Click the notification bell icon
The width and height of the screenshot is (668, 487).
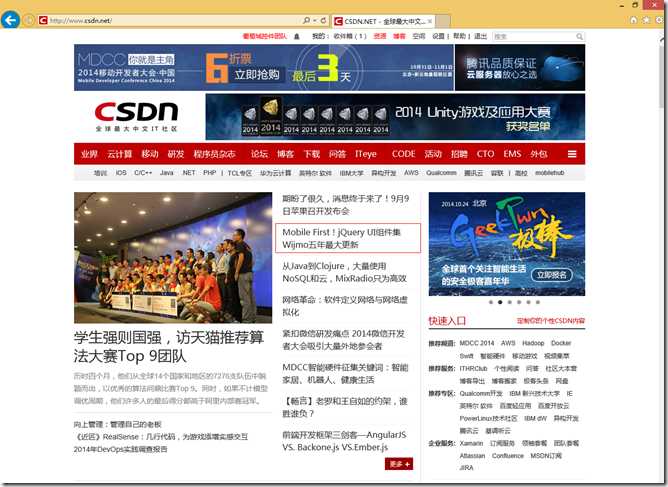297,37
